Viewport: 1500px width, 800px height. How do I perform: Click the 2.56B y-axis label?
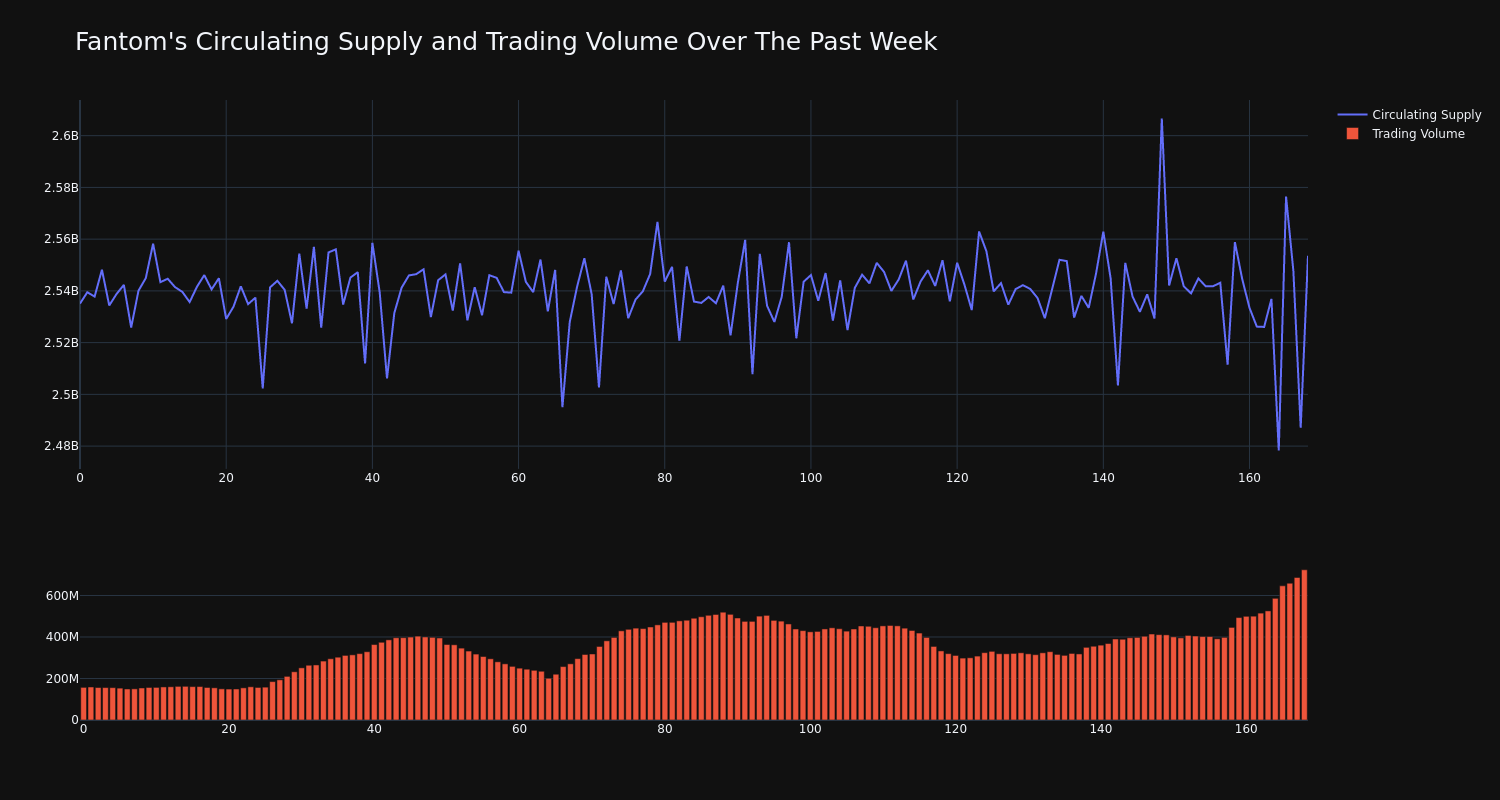pos(61,239)
